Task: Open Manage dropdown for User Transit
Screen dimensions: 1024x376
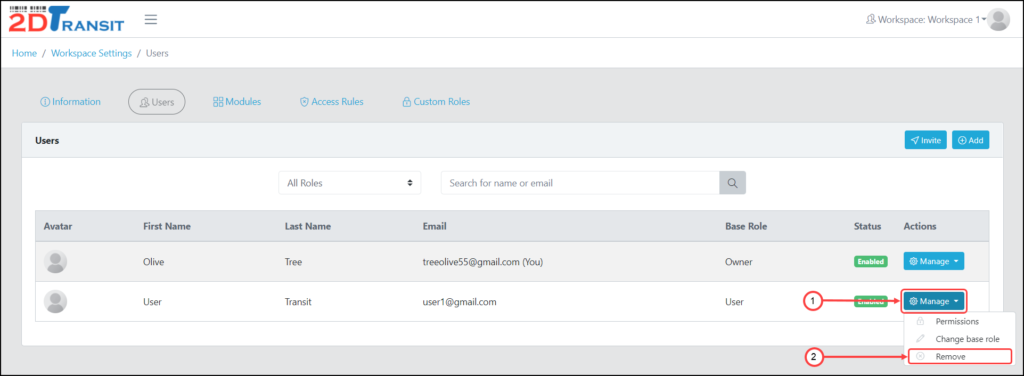Action: point(933,301)
